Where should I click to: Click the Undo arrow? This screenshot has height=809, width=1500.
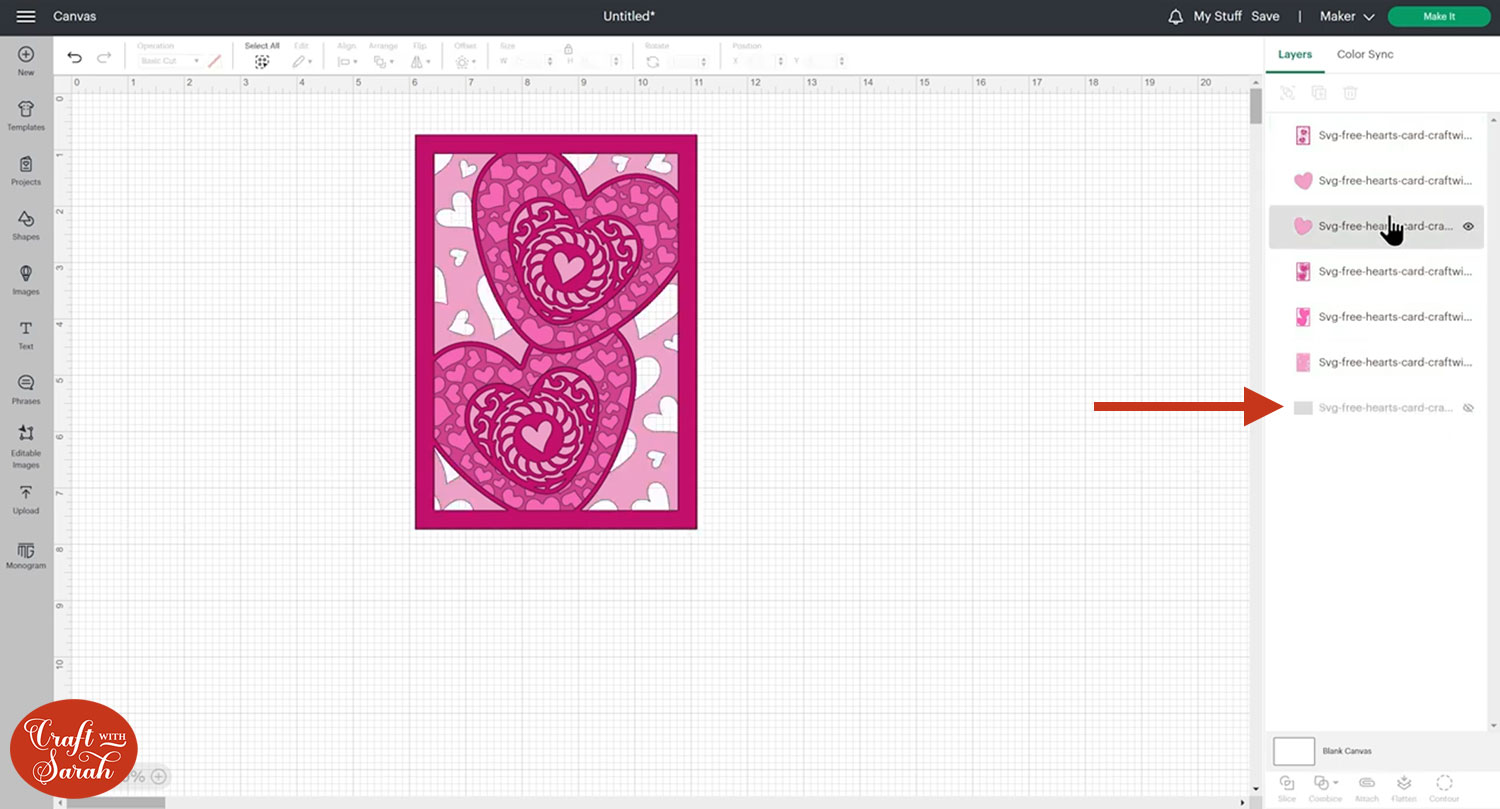point(75,59)
